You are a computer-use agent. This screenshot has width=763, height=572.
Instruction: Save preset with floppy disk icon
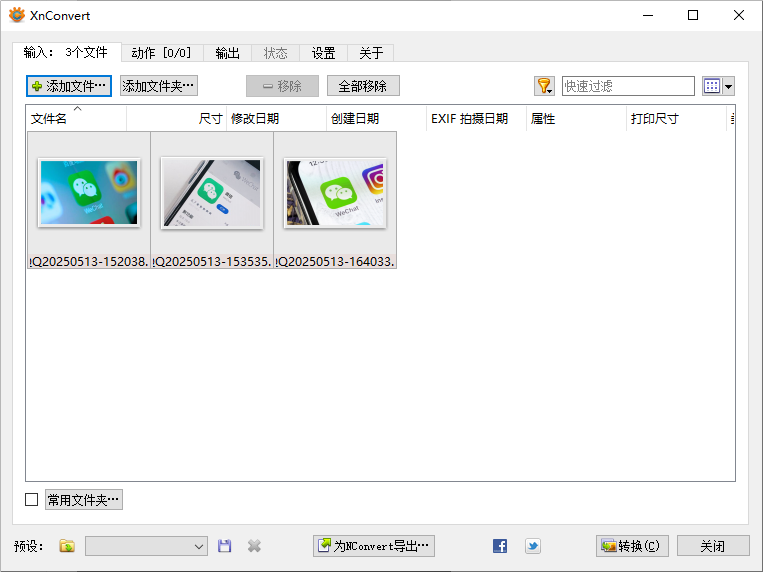click(x=224, y=546)
